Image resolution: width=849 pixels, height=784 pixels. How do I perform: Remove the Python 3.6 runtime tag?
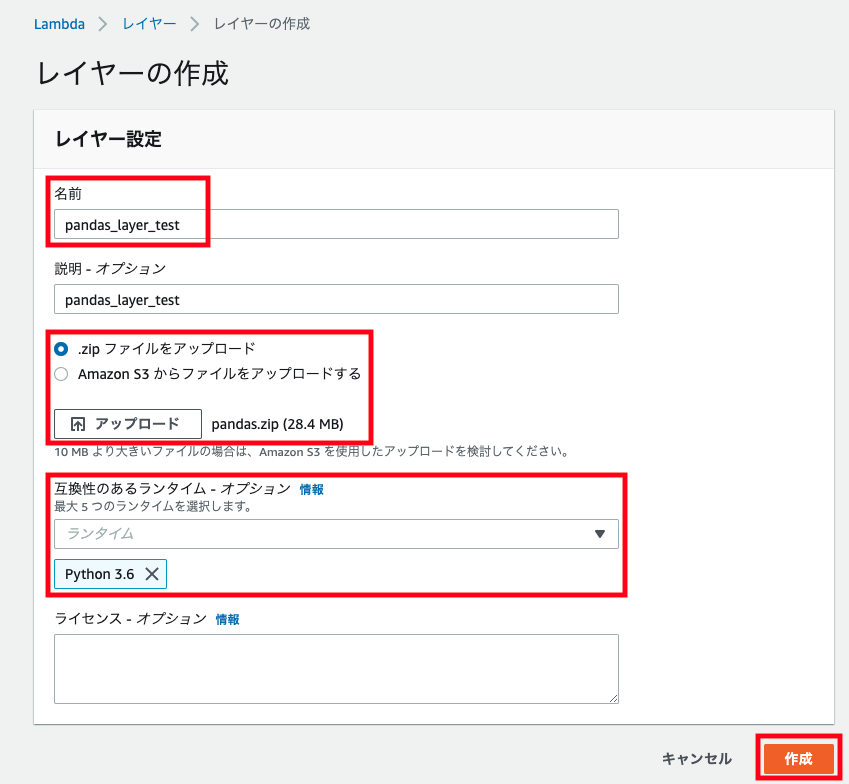coord(152,574)
